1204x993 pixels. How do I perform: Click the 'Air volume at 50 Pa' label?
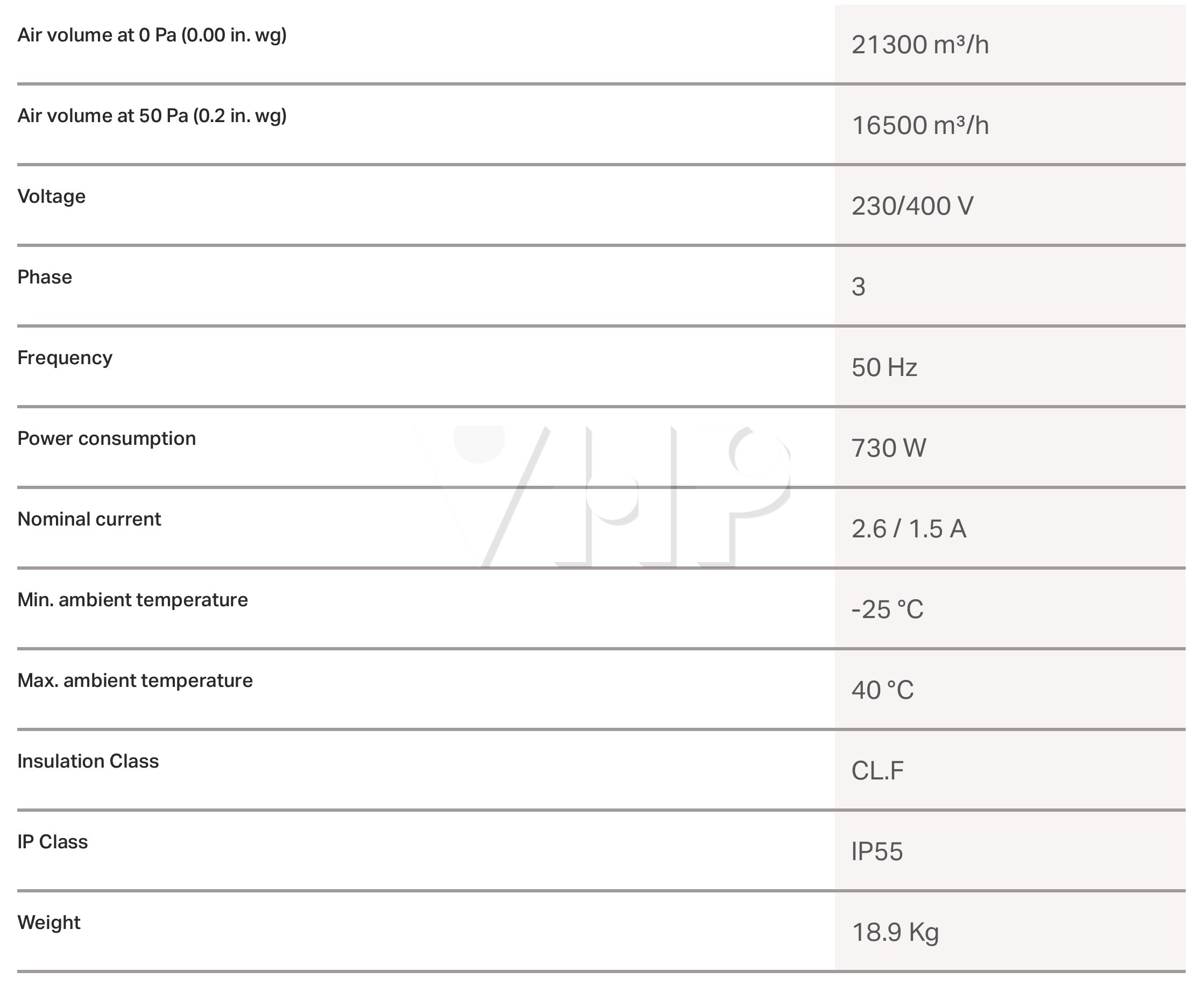pos(152,116)
